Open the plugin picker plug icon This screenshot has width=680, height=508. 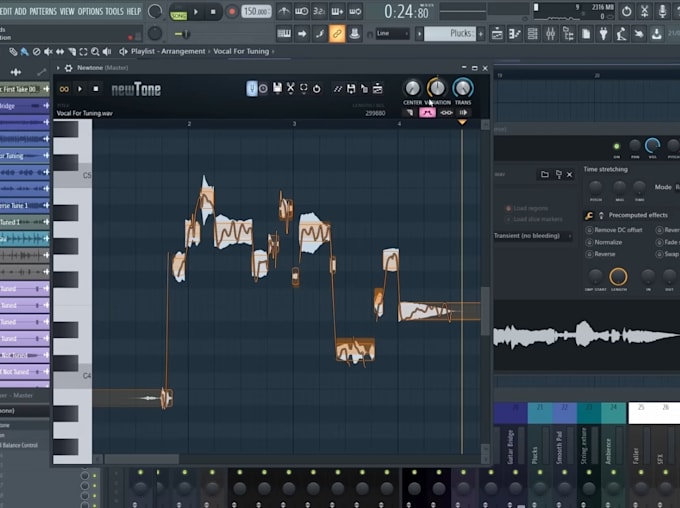pos(603,33)
